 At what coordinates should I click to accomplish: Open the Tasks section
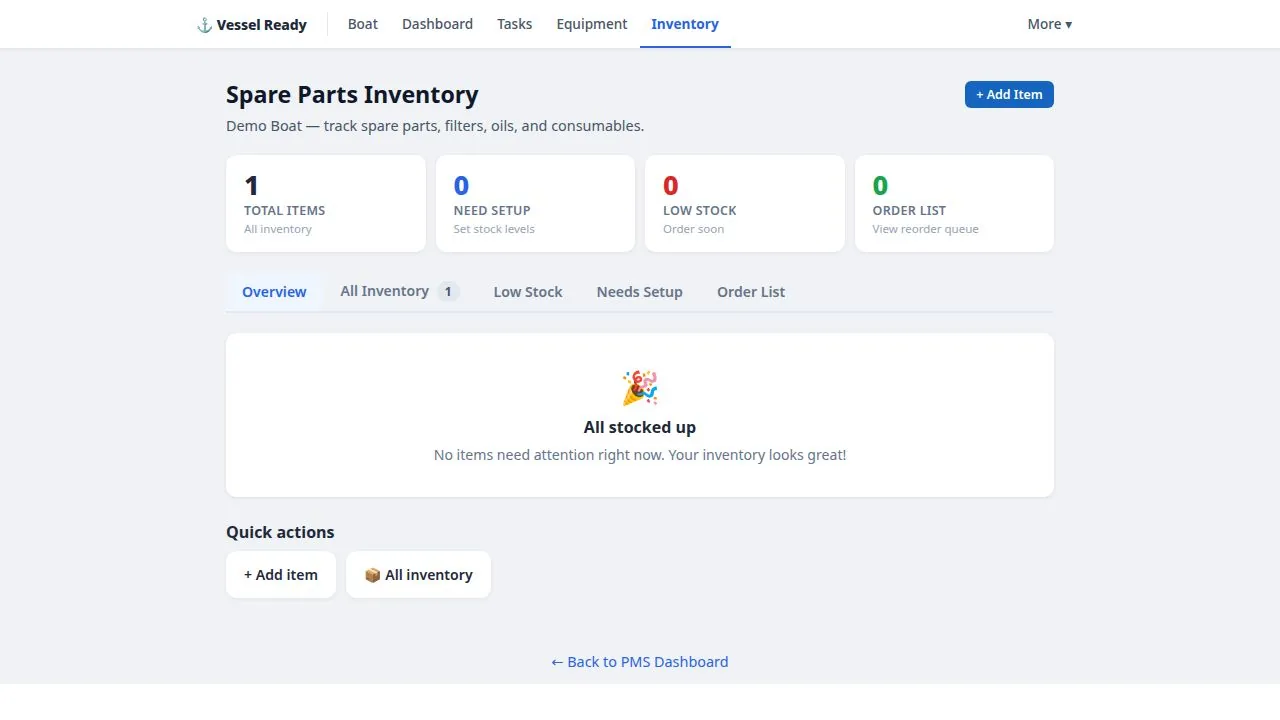(514, 24)
